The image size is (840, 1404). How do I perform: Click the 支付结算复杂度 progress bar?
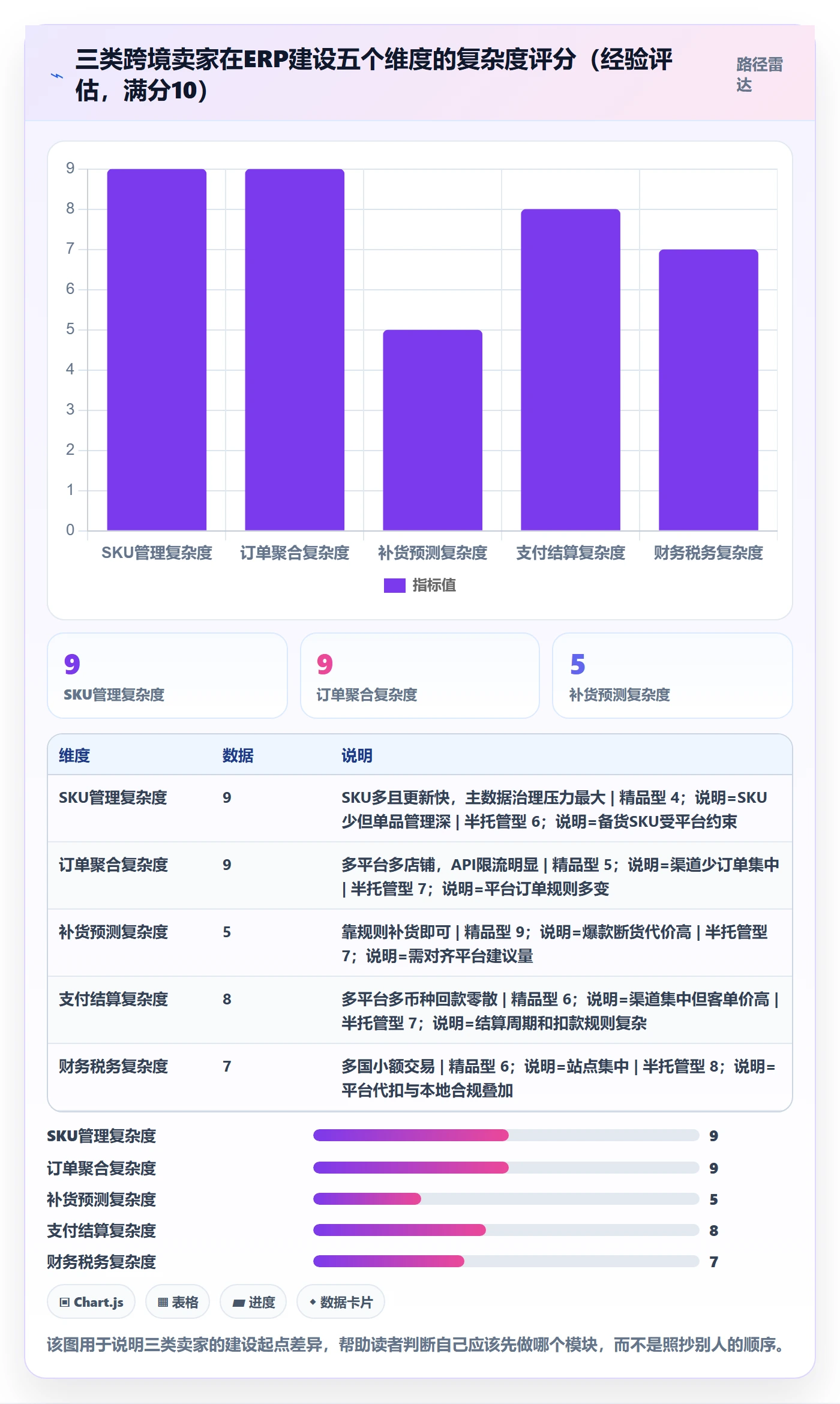click(506, 1230)
